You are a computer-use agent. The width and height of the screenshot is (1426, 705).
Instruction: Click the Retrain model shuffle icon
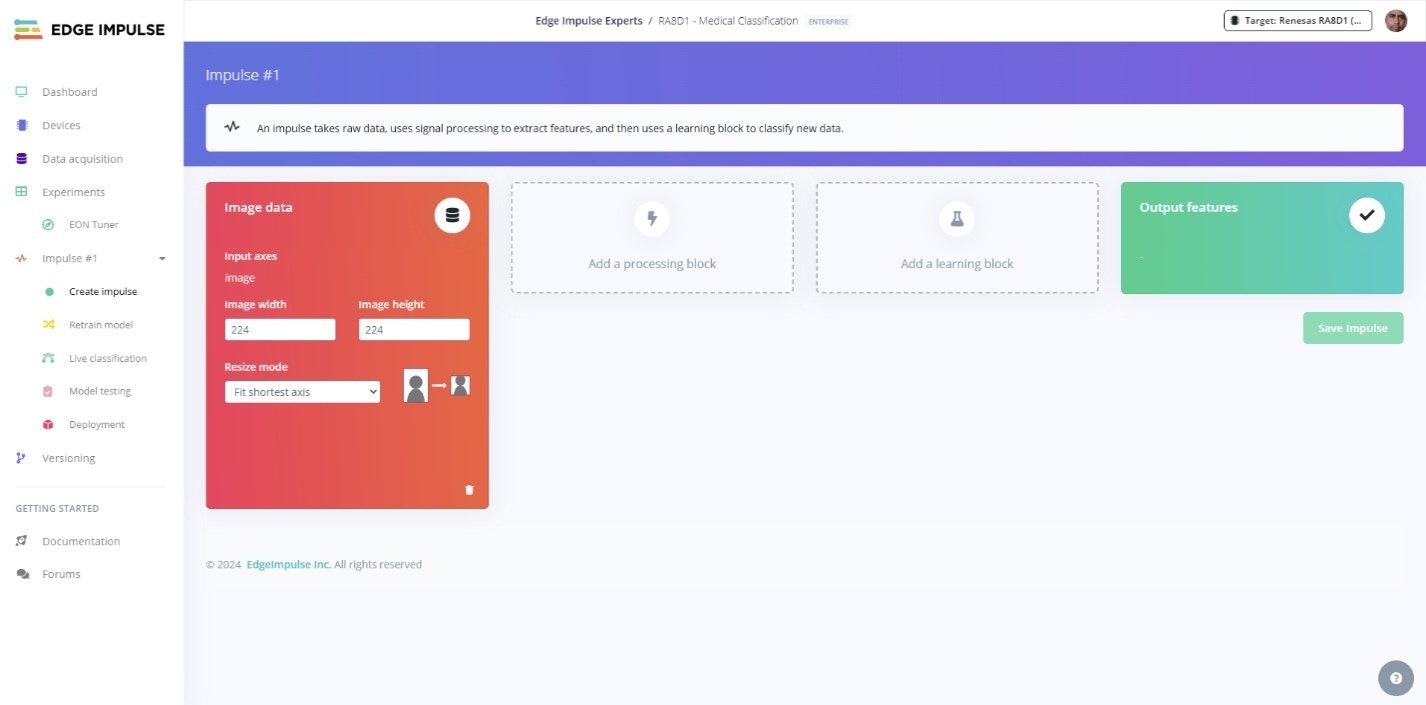[48, 325]
